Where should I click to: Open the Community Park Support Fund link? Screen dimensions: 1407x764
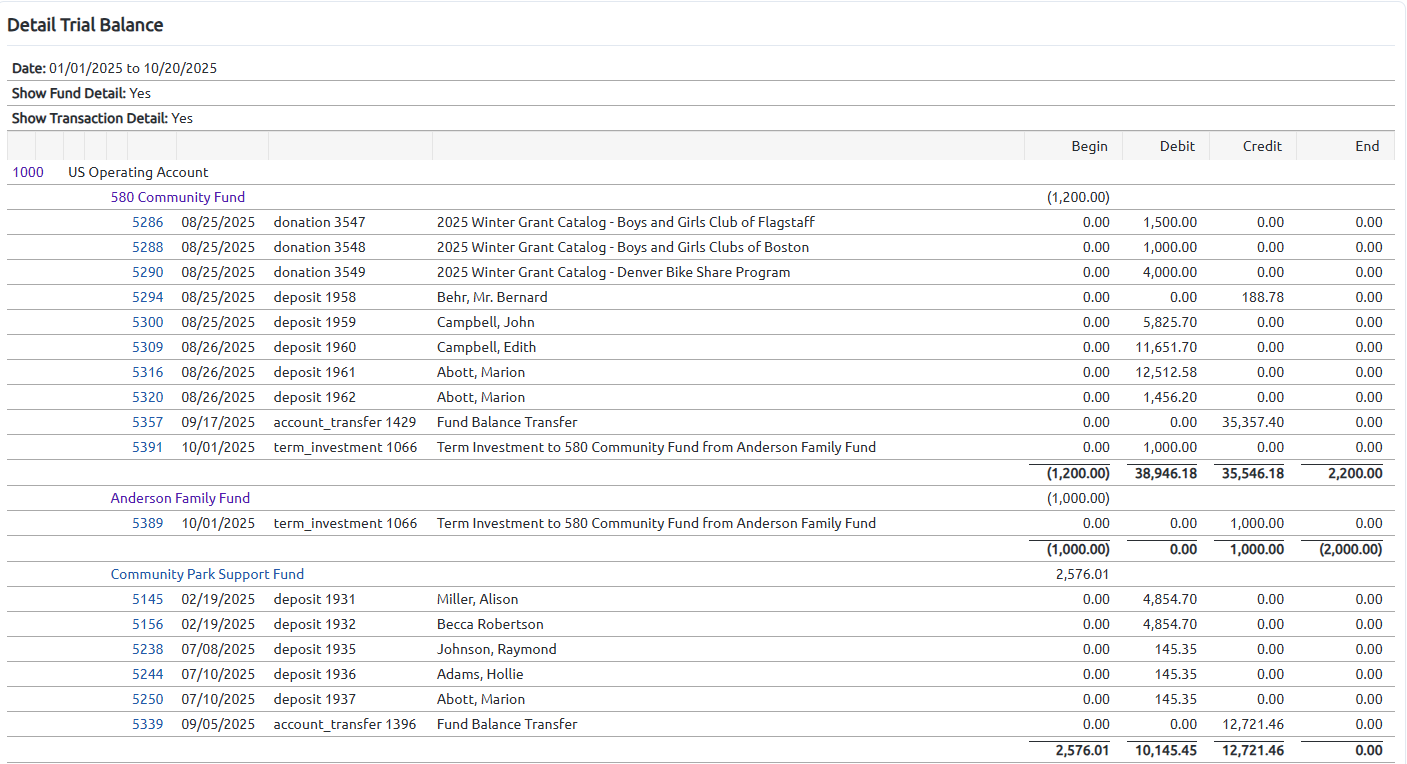207,574
